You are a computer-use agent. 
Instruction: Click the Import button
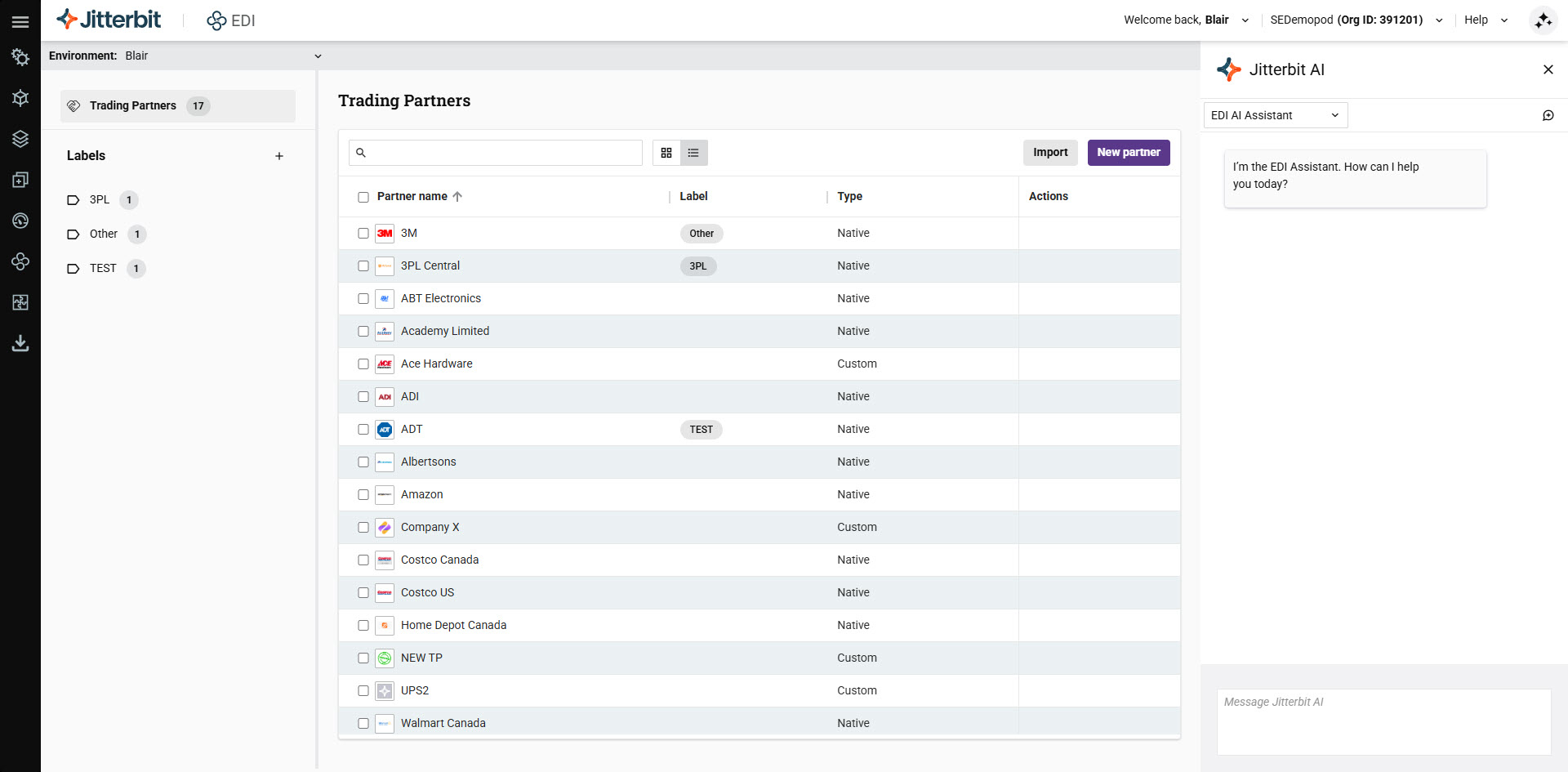(x=1050, y=153)
